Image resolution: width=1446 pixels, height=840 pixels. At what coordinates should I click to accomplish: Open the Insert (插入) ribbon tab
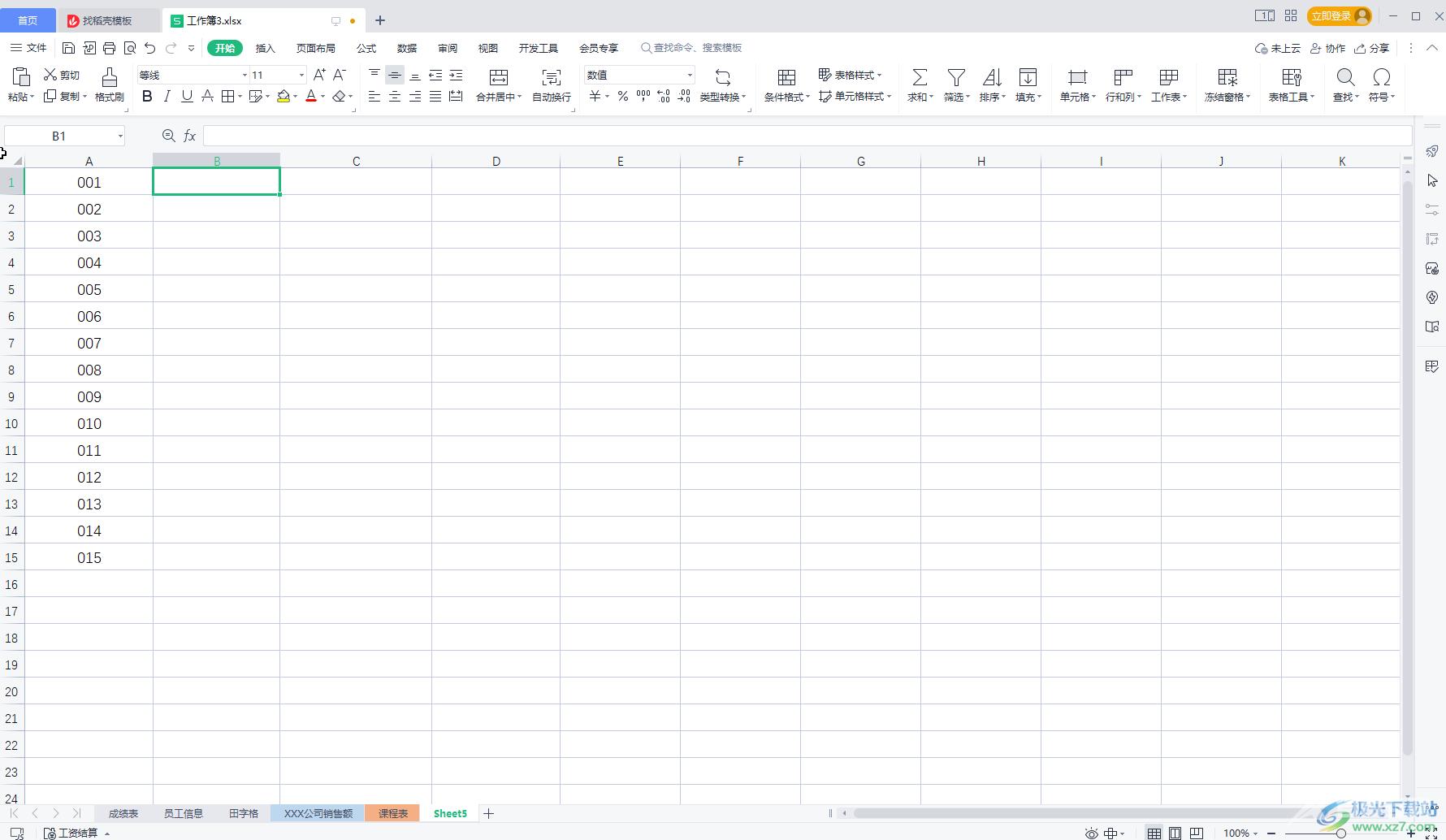(266, 48)
